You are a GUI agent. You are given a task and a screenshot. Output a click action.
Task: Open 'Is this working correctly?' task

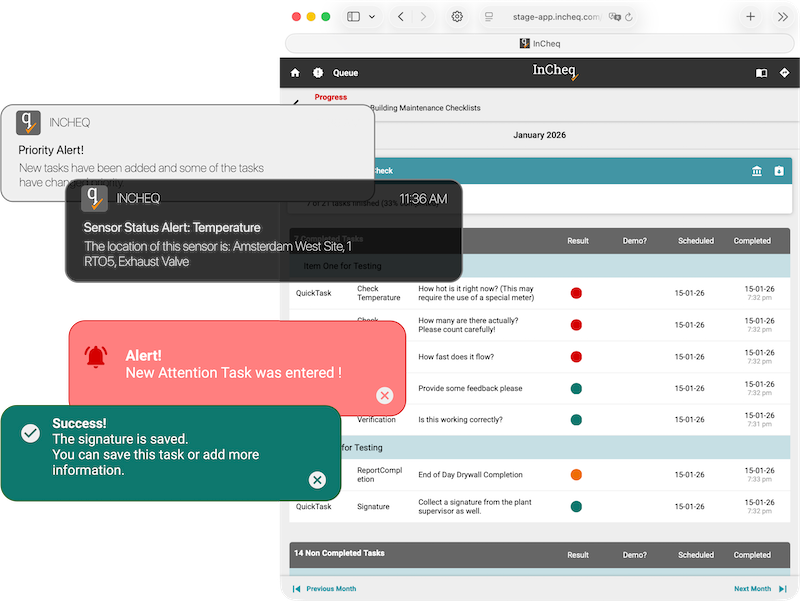pyautogui.click(x=460, y=419)
